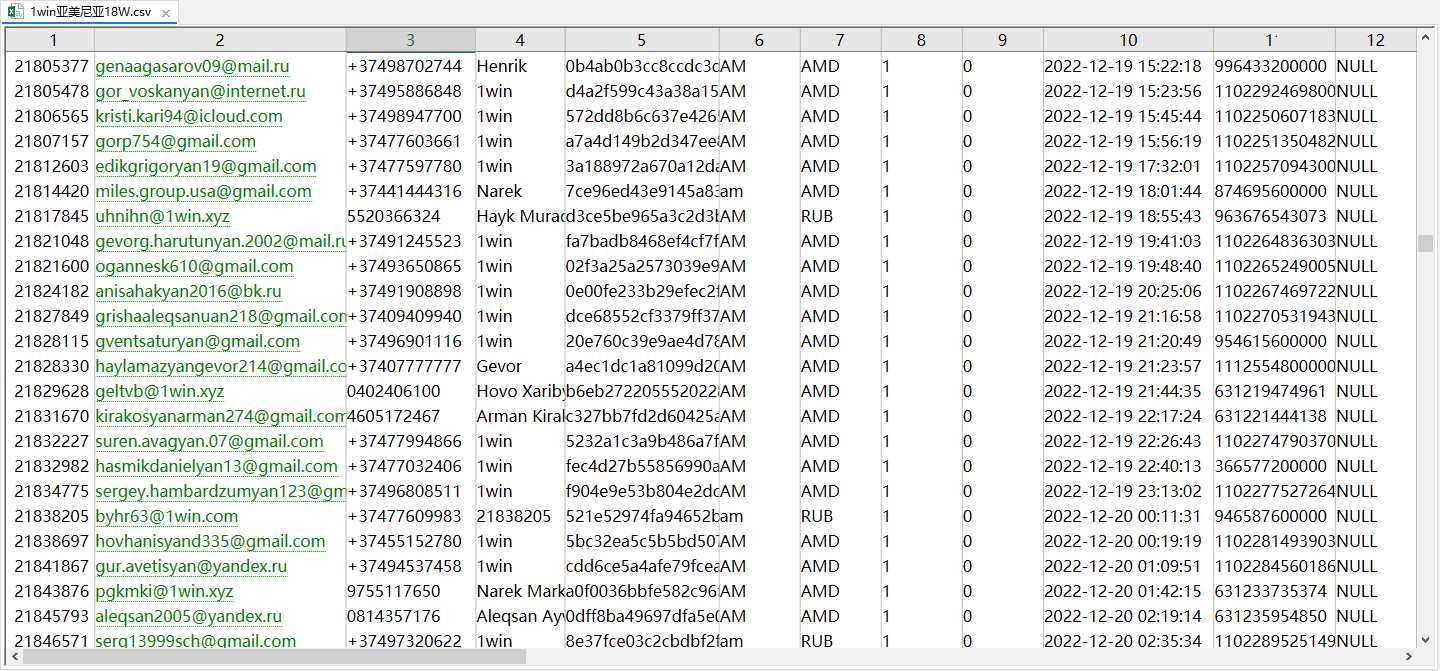Open email link edikgrigoryan19@gmail.com
Viewport: 1440px width, 671px height.
point(206,166)
